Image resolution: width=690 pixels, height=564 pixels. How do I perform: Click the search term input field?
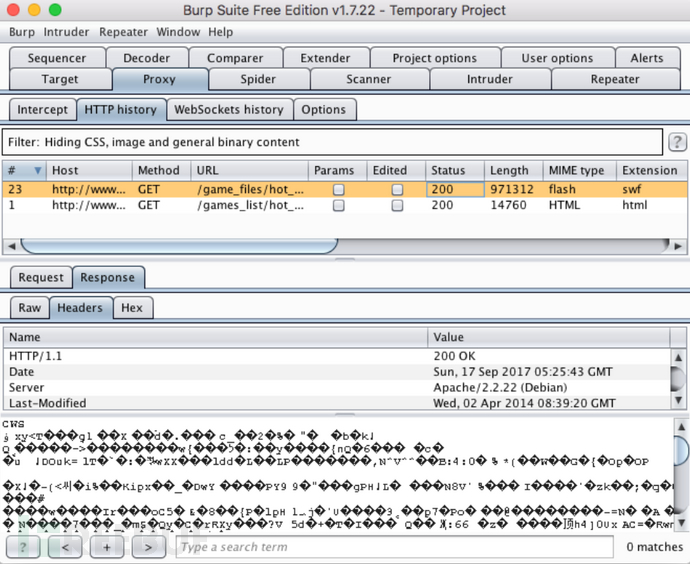(395, 547)
